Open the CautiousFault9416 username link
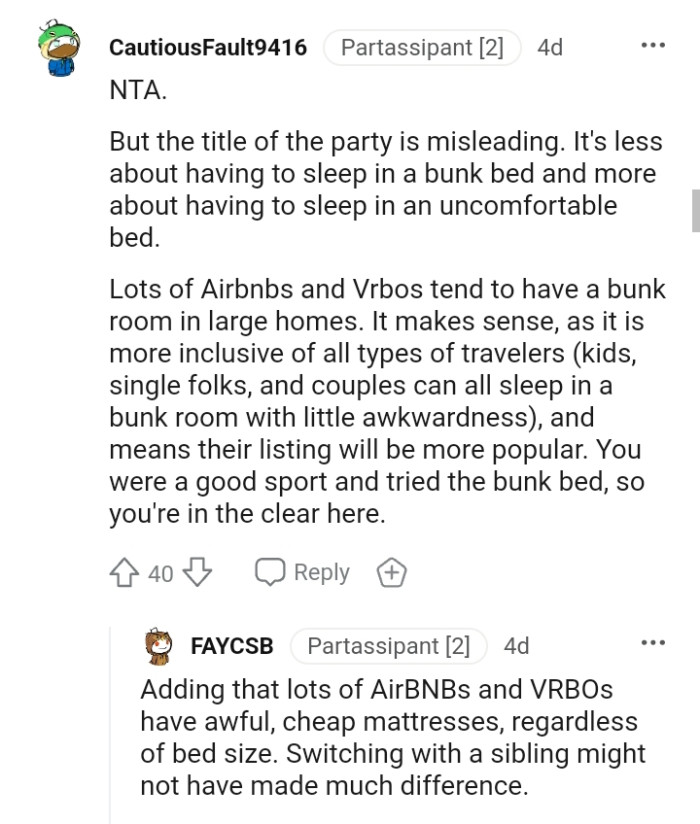The width and height of the screenshot is (700, 824). point(207,47)
